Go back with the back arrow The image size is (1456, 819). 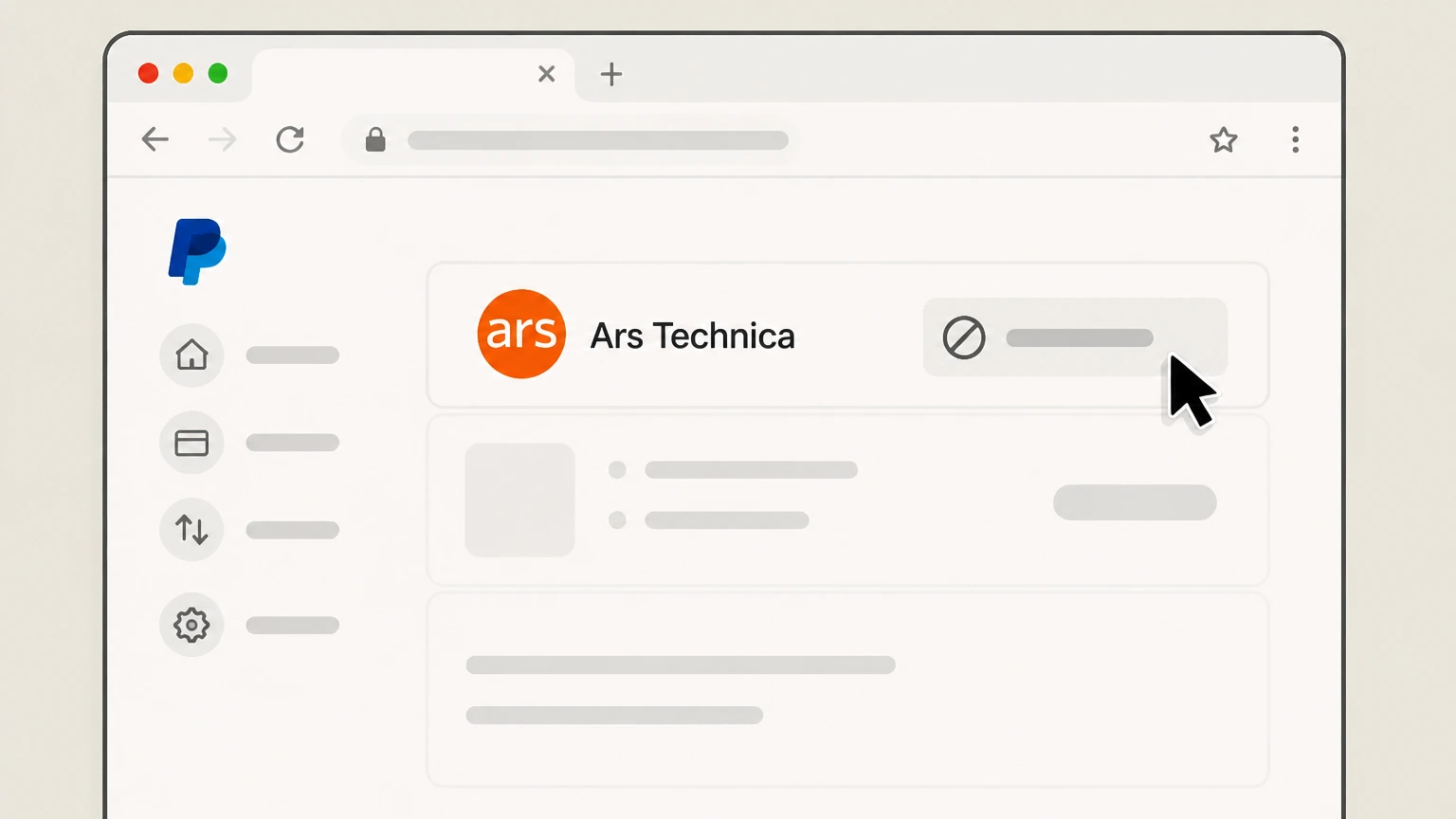pyautogui.click(x=155, y=140)
